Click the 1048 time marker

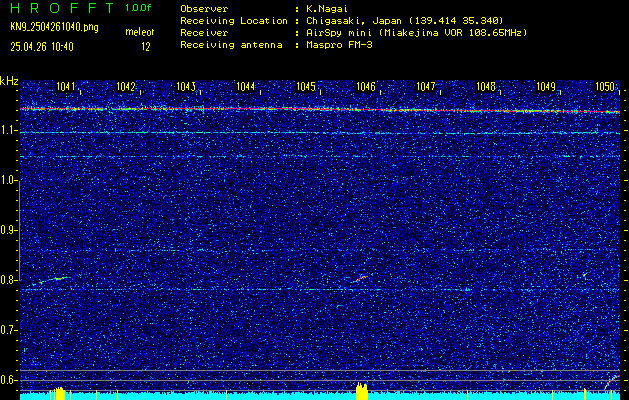(486, 86)
